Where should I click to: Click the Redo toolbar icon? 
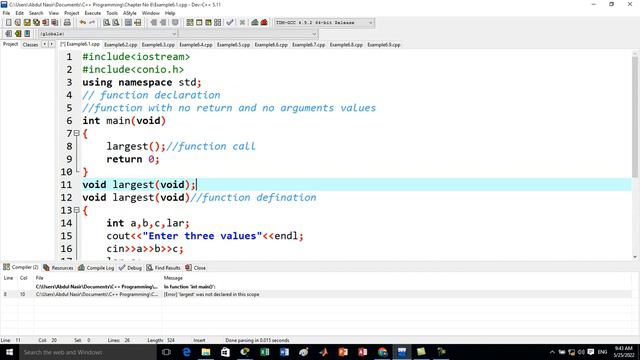(92, 22)
